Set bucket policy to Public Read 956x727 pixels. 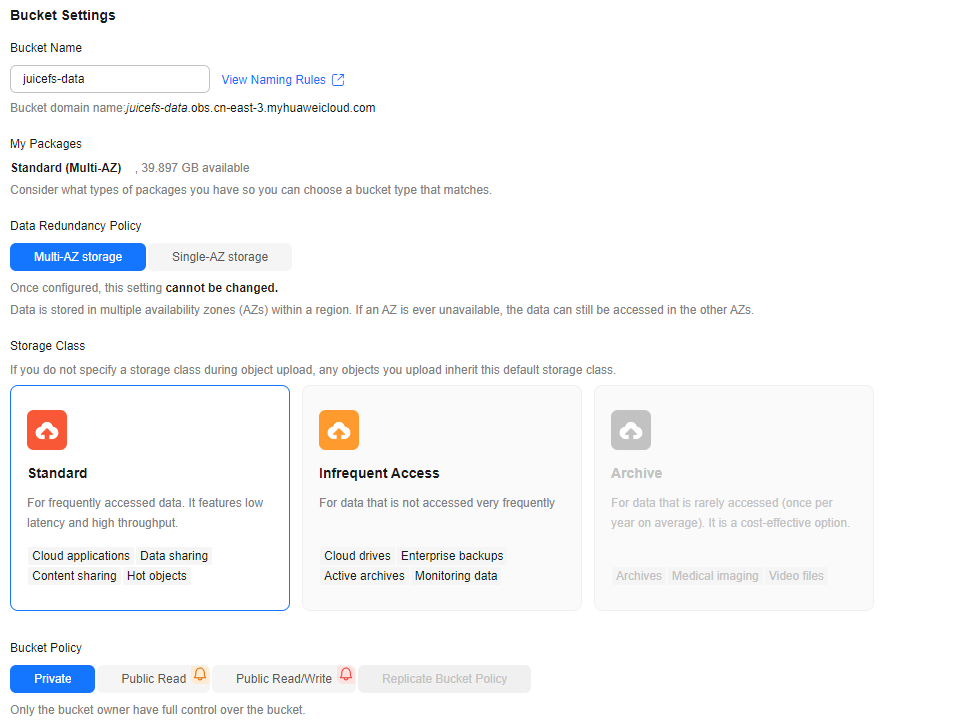[x=154, y=679]
